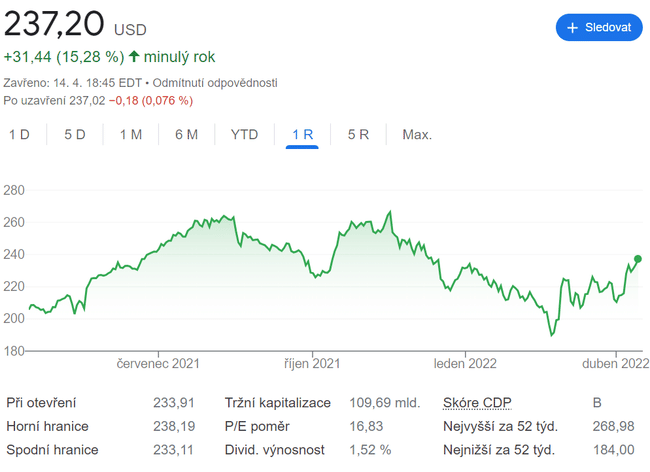Click the Nejvyšší za 52 týd. label
The width and height of the screenshot is (650, 472).
499,426
